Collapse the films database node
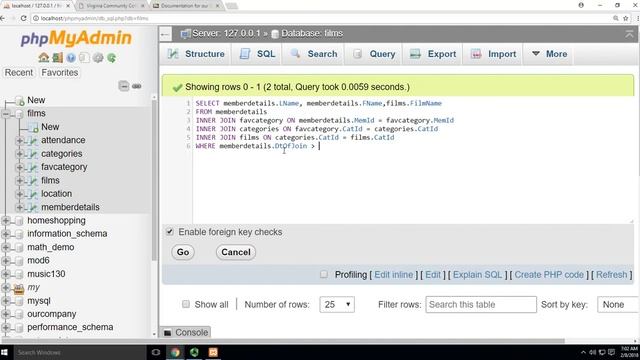640x360 pixels. pos(6,114)
